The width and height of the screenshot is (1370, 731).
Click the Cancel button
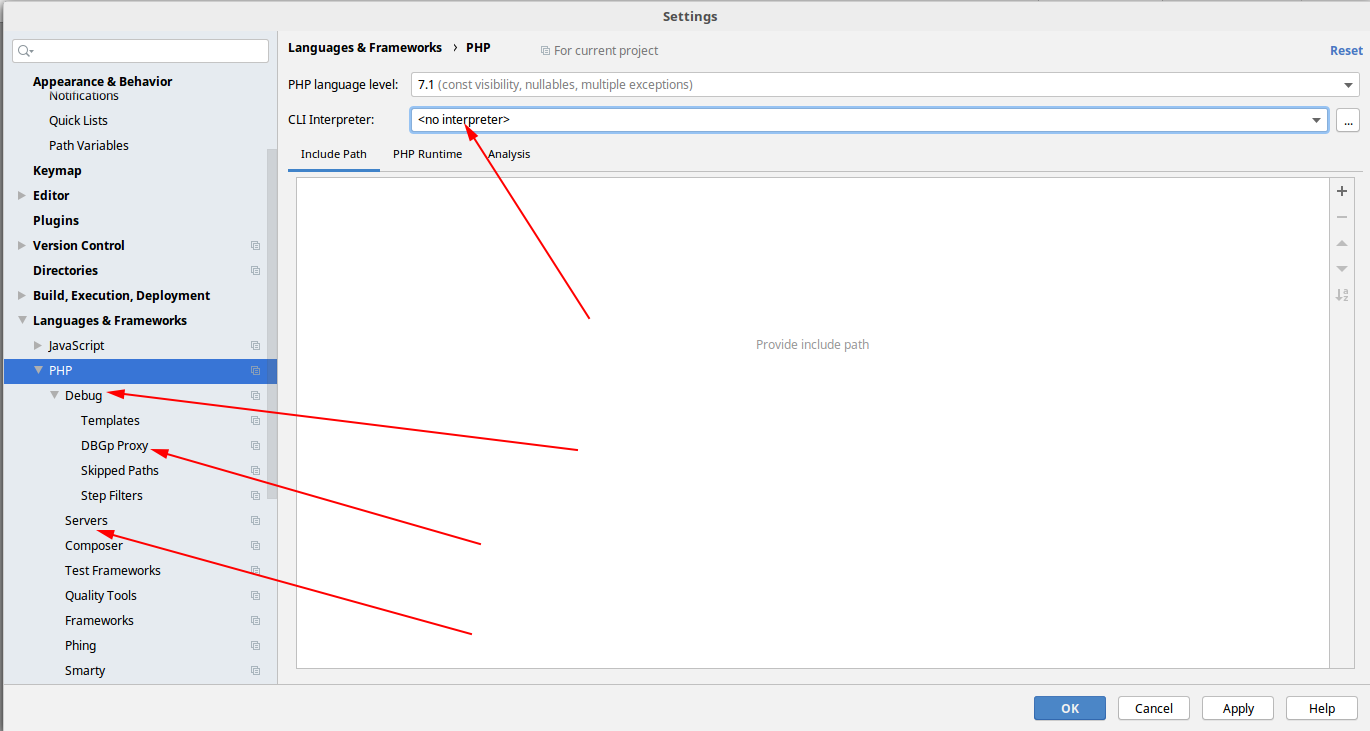(1154, 708)
